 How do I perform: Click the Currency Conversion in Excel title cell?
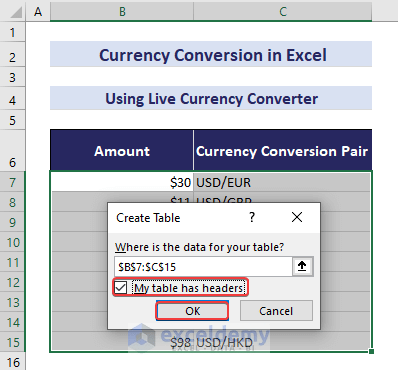211,54
